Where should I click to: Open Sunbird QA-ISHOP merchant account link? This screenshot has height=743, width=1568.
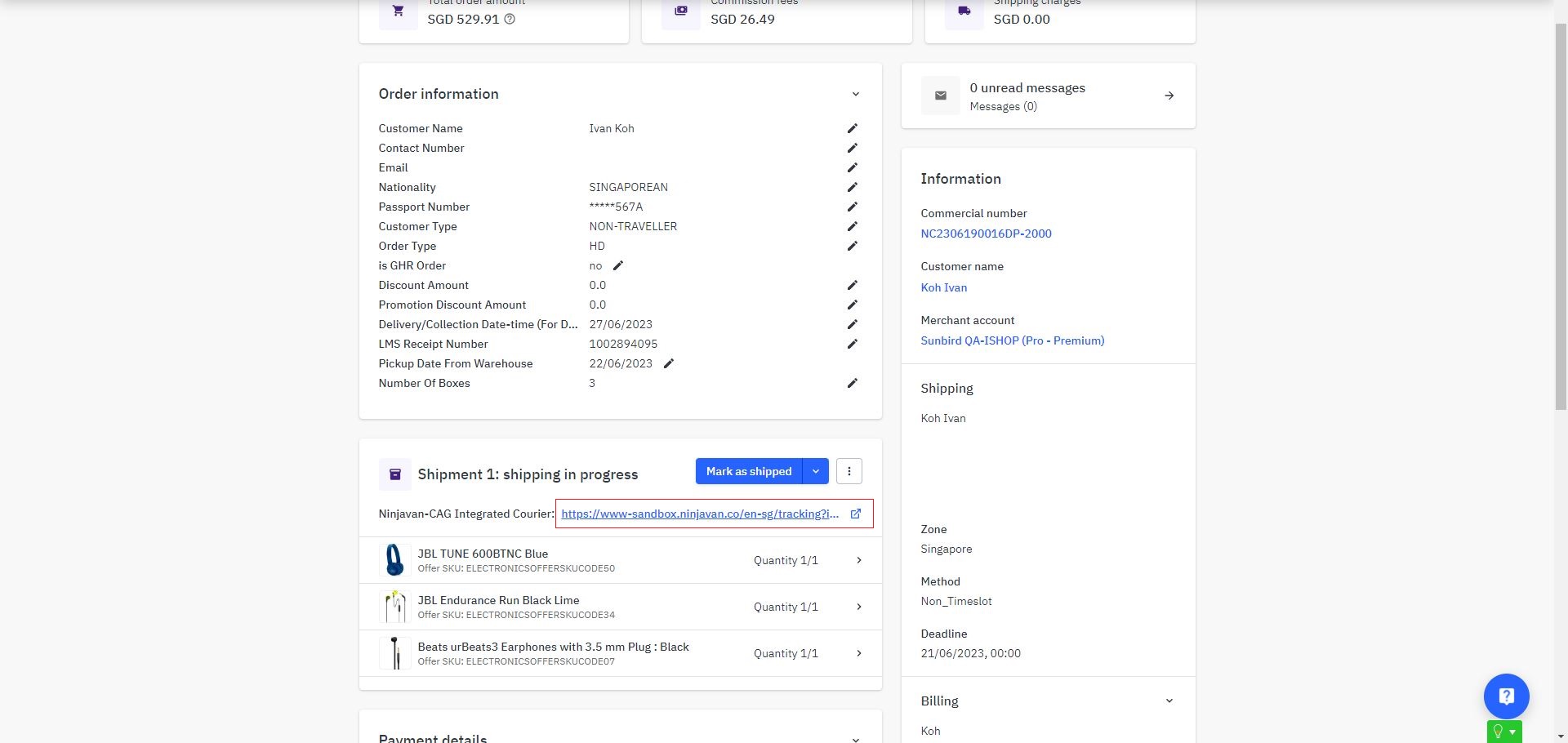tap(1012, 340)
